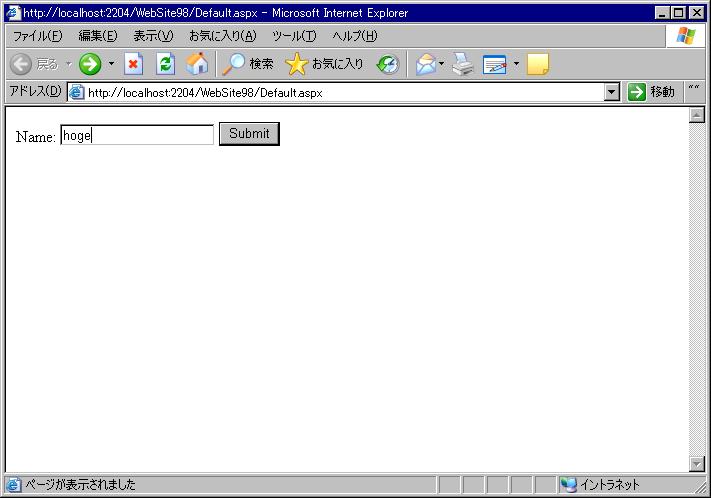
Task: Open the History clock icon
Action: pos(388,64)
